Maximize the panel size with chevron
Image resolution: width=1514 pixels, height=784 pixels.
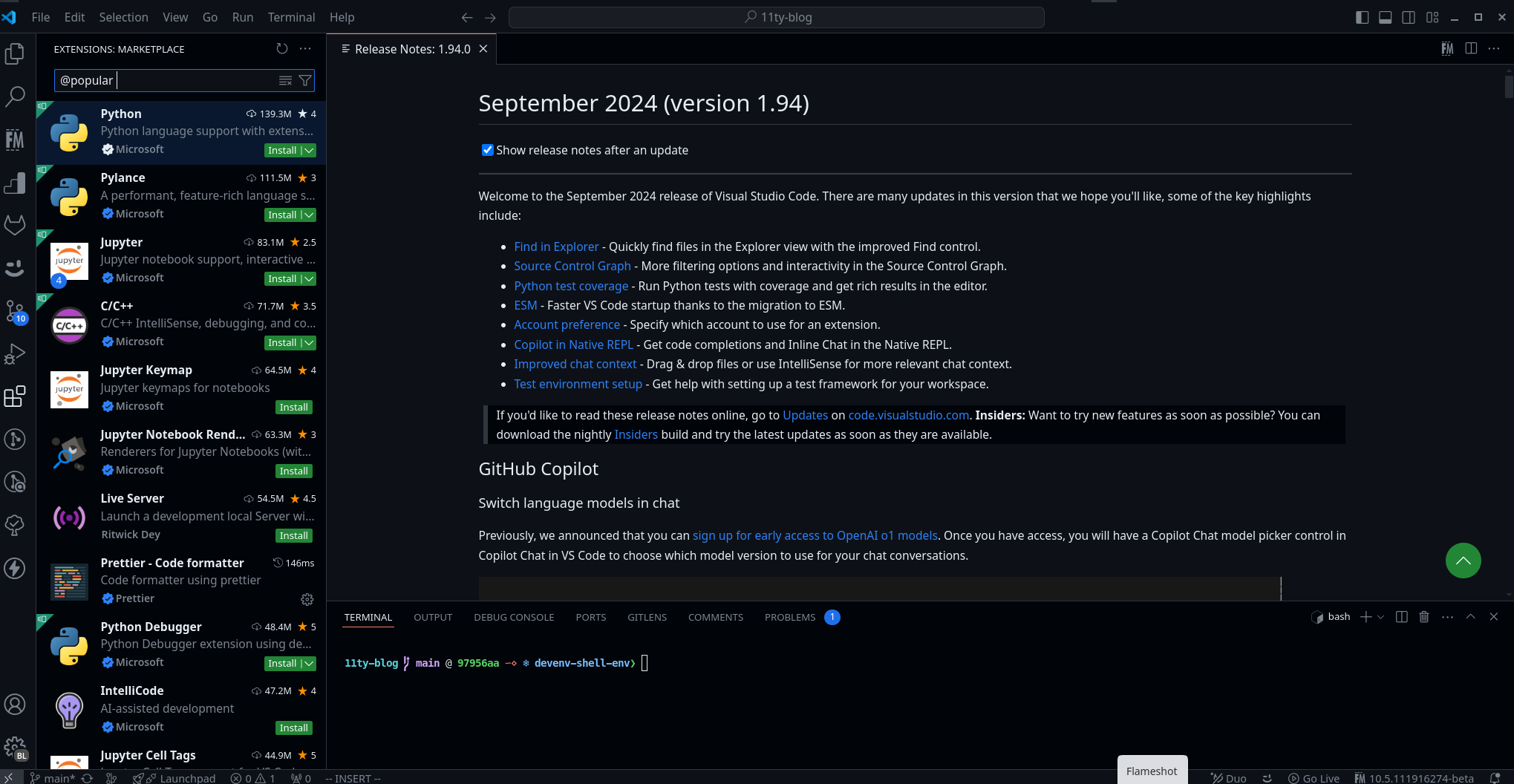1470,617
